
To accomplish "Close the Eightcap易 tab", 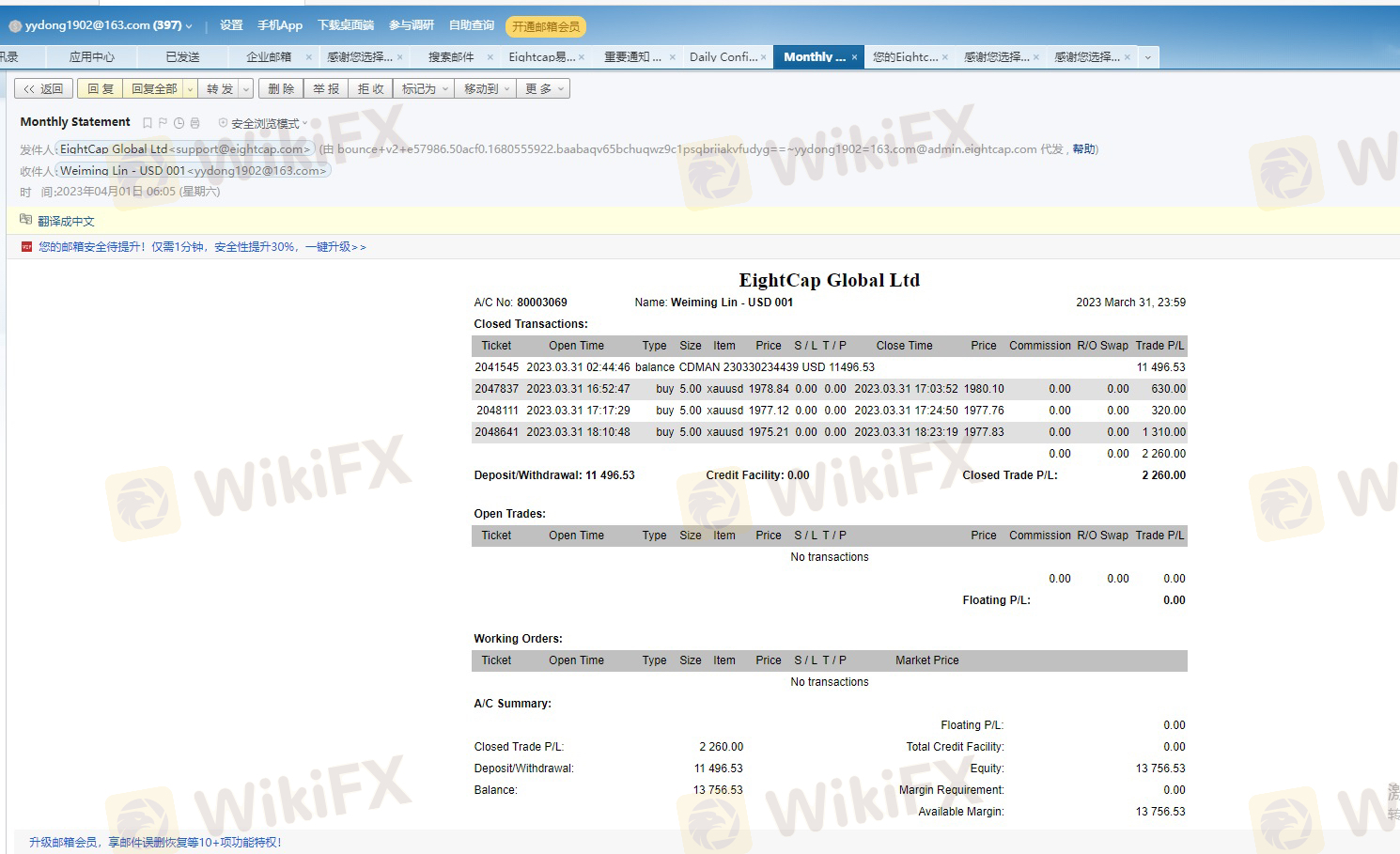I will click(582, 57).
